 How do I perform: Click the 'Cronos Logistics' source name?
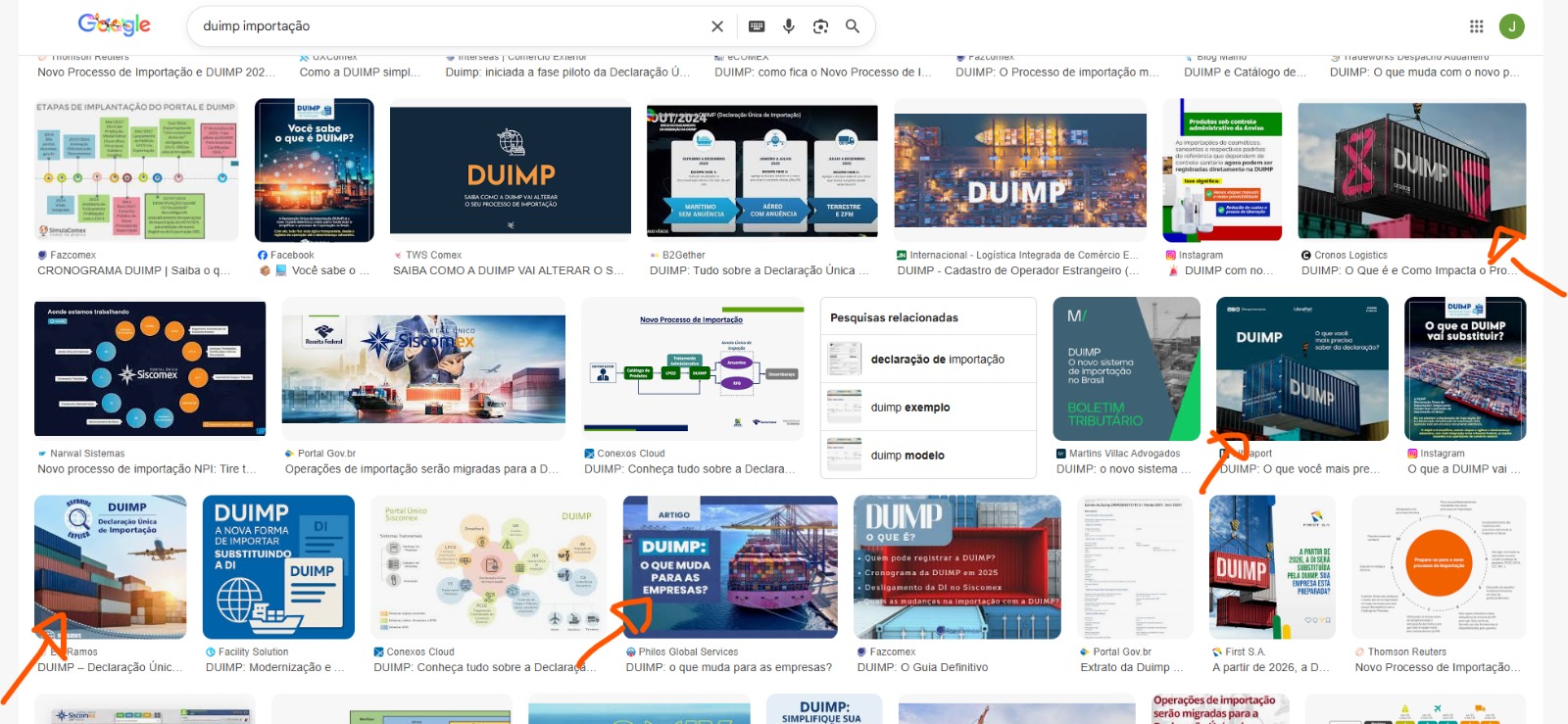(x=1350, y=255)
